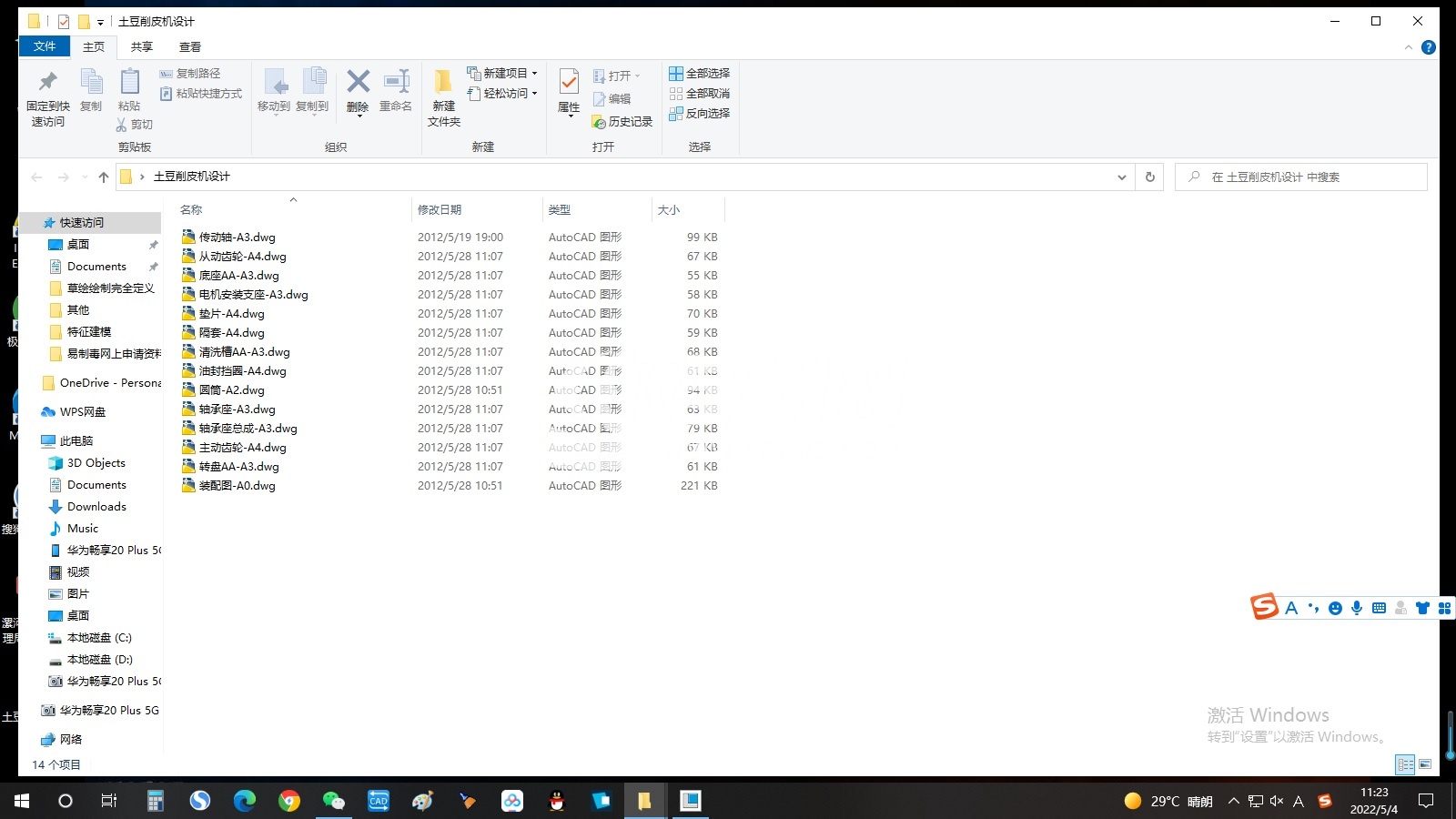Open the 文件 menu
Image resolution: width=1456 pixels, height=819 pixels.
pyautogui.click(x=45, y=46)
